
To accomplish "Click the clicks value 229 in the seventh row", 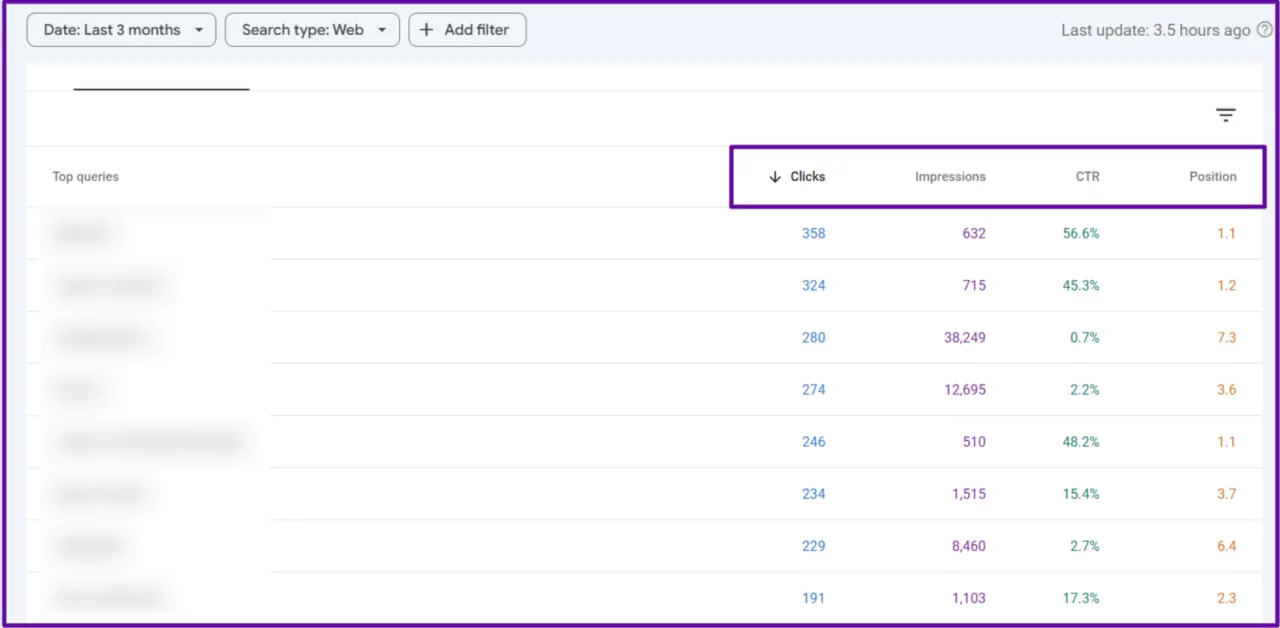I will (813, 546).
